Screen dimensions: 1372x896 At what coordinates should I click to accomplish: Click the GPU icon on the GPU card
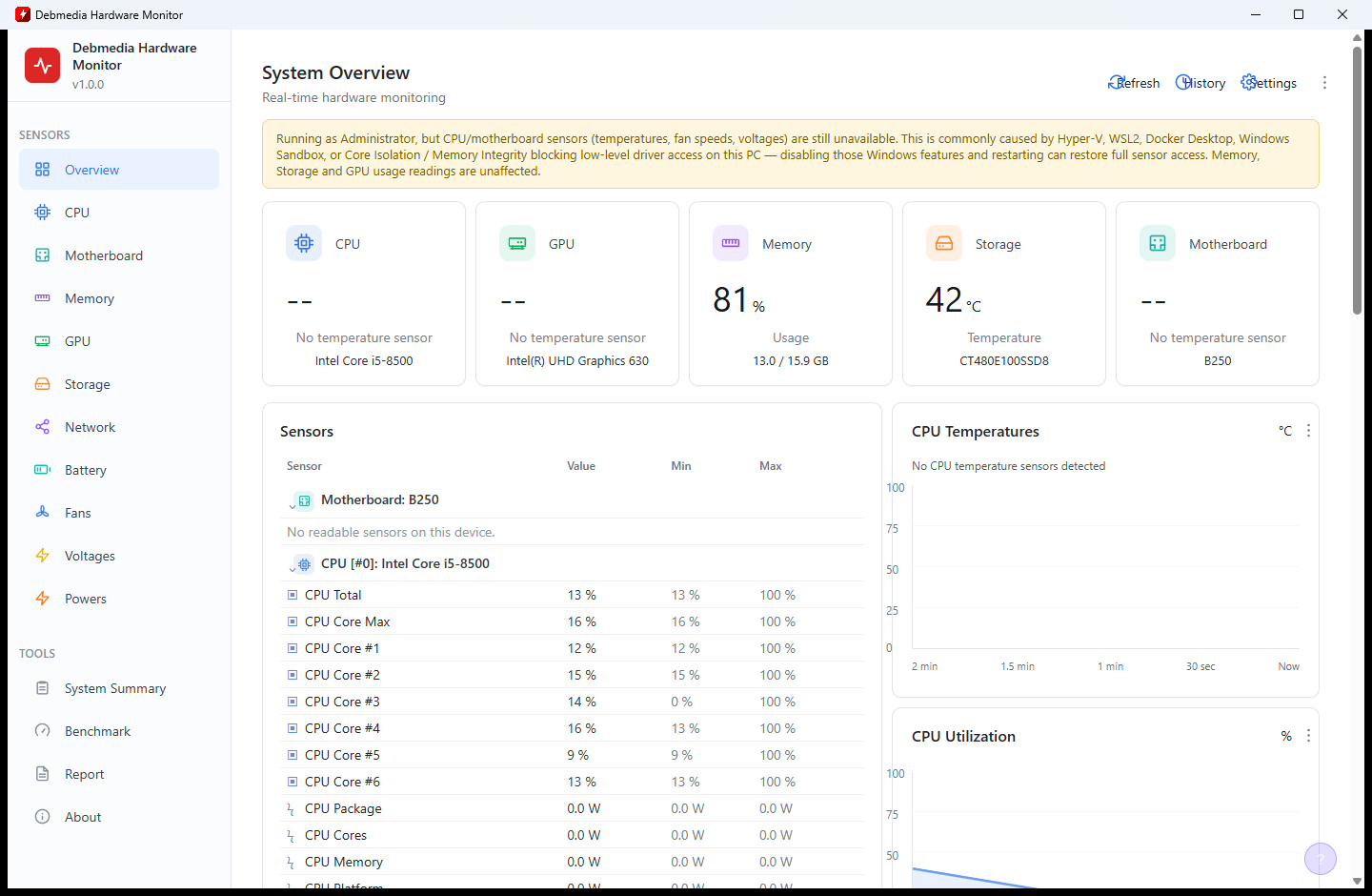[x=517, y=243]
